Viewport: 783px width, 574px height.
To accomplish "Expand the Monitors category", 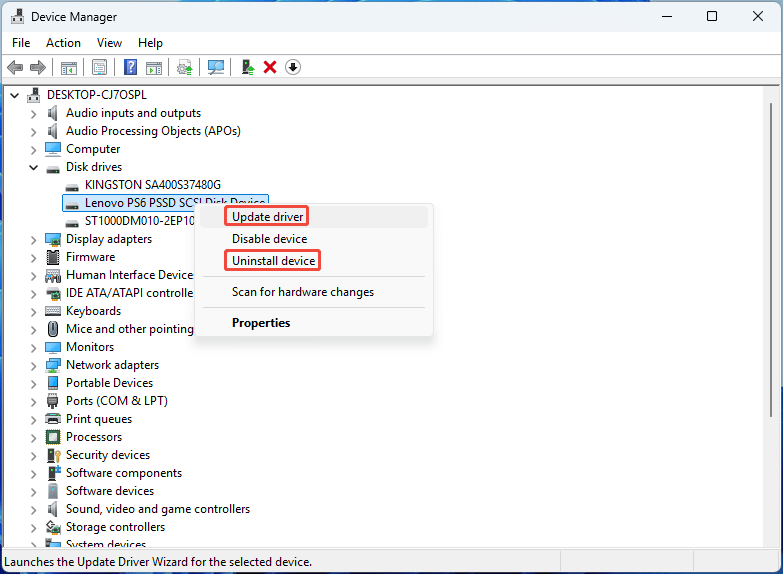I will [33, 348].
